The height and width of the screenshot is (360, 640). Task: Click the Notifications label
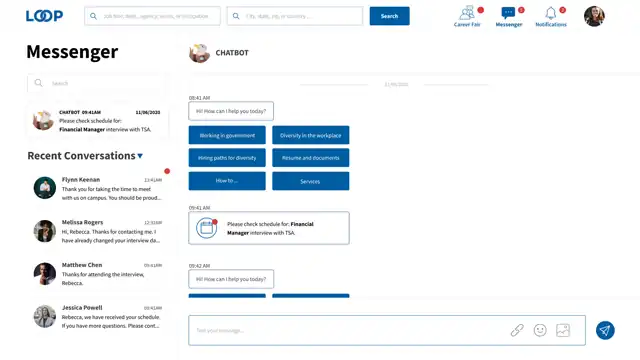tap(551, 24)
